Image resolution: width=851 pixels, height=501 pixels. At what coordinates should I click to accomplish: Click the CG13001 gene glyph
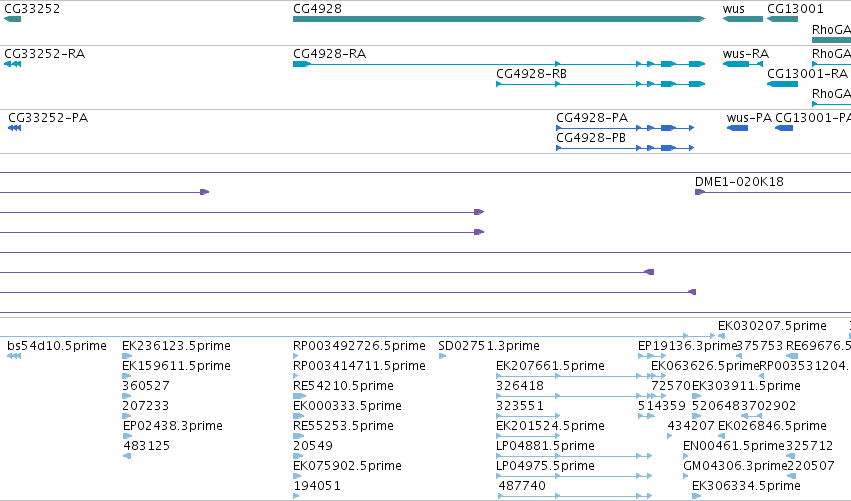(x=782, y=19)
